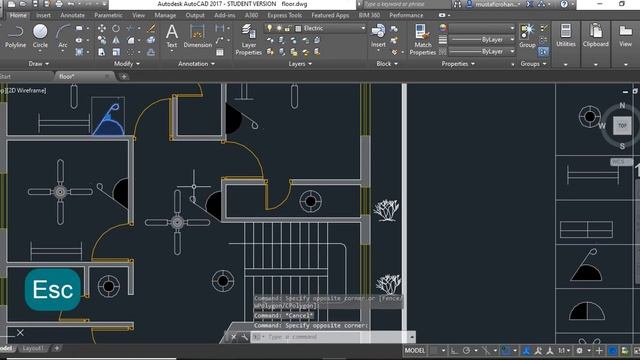Expand the Modify panel
This screenshot has height=360, width=640.
(127, 64)
